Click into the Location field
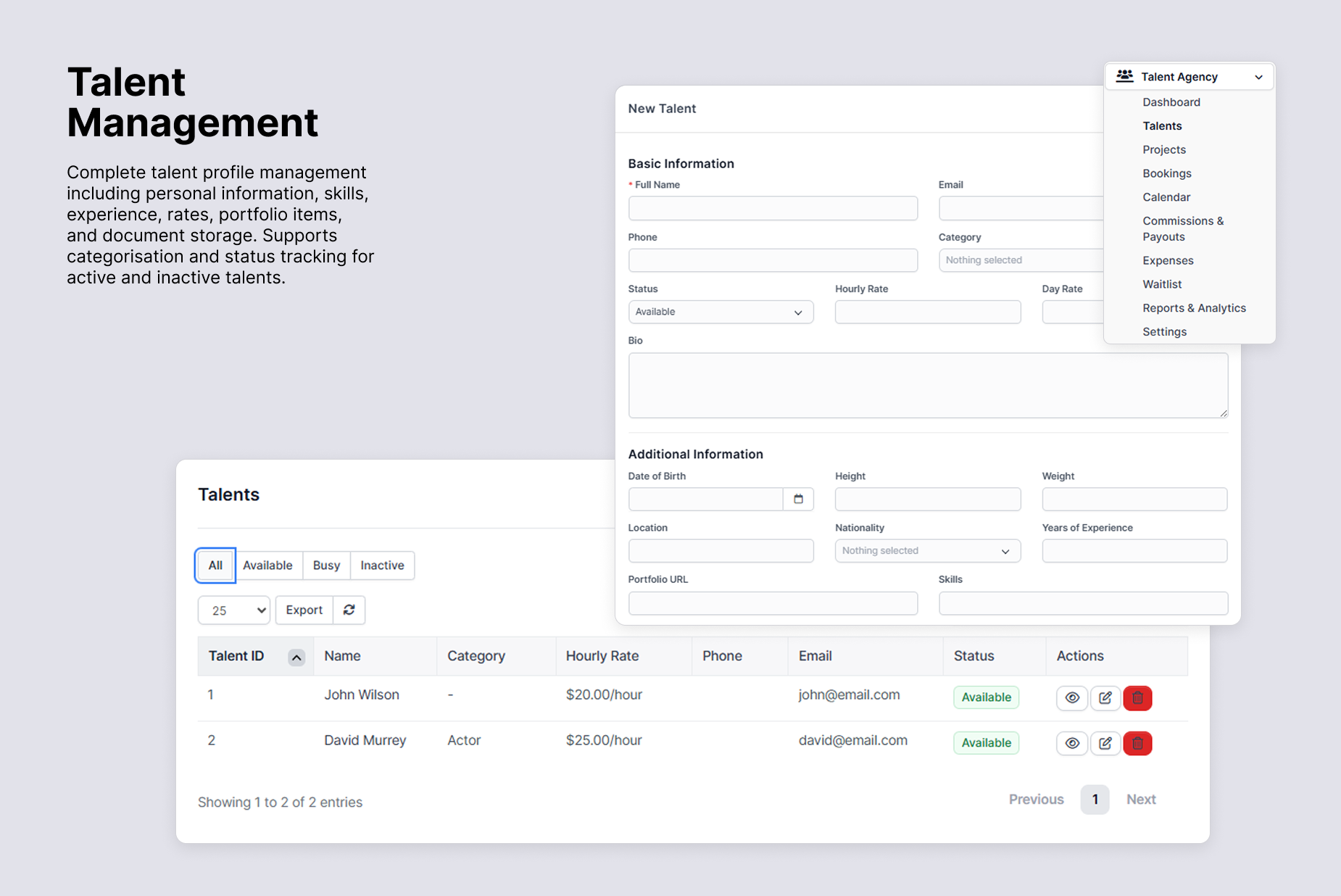1341x896 pixels. 721,551
